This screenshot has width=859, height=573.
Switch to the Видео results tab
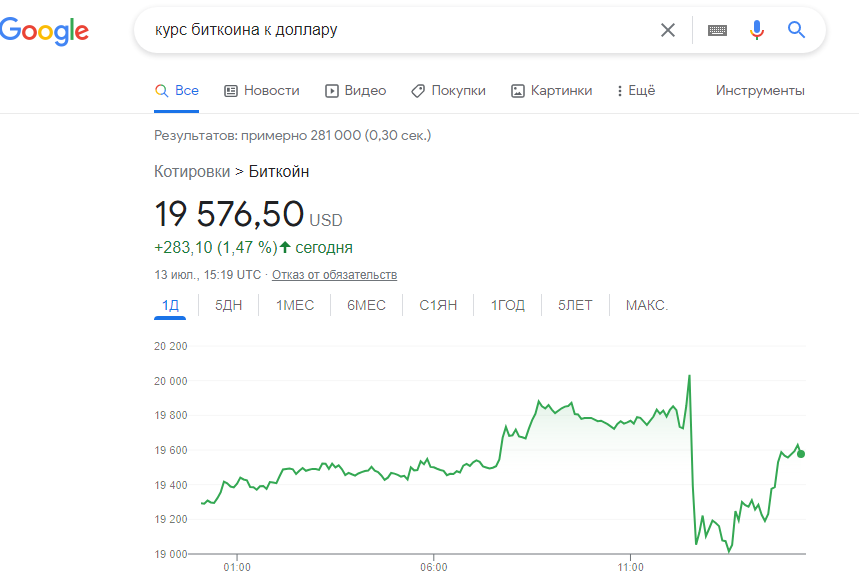click(355, 90)
